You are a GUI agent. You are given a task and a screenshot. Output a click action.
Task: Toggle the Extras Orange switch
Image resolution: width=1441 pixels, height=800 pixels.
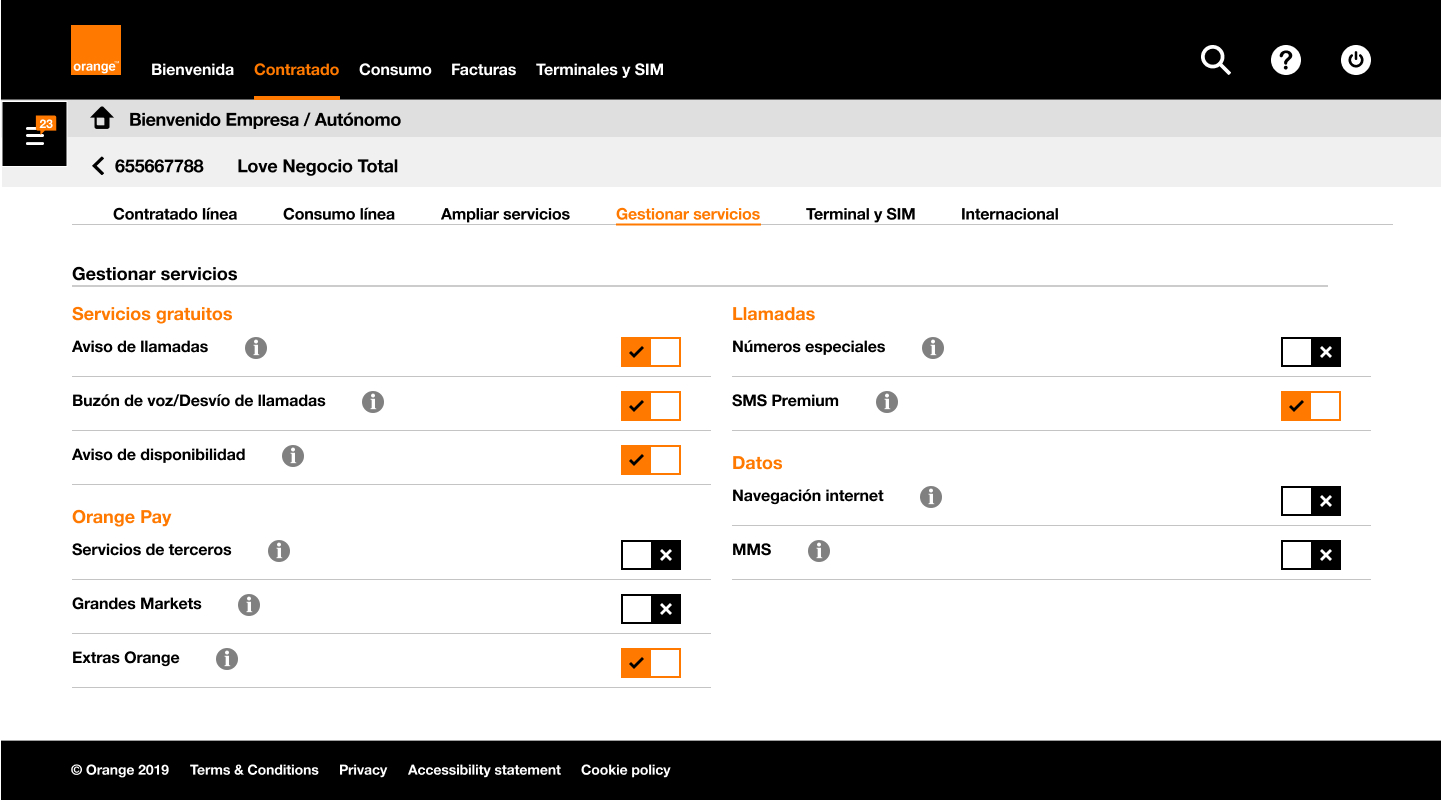click(x=651, y=663)
